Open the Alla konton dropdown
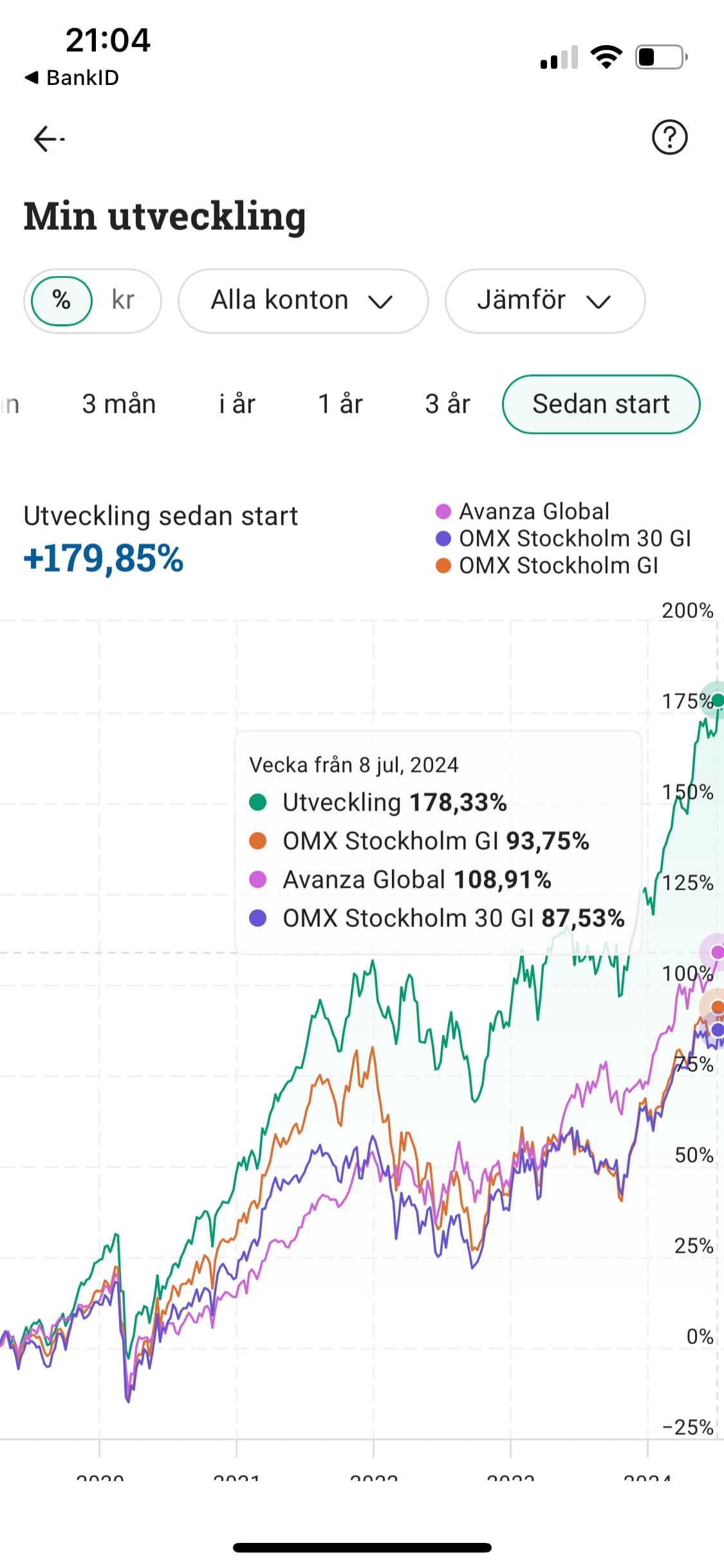 point(302,301)
